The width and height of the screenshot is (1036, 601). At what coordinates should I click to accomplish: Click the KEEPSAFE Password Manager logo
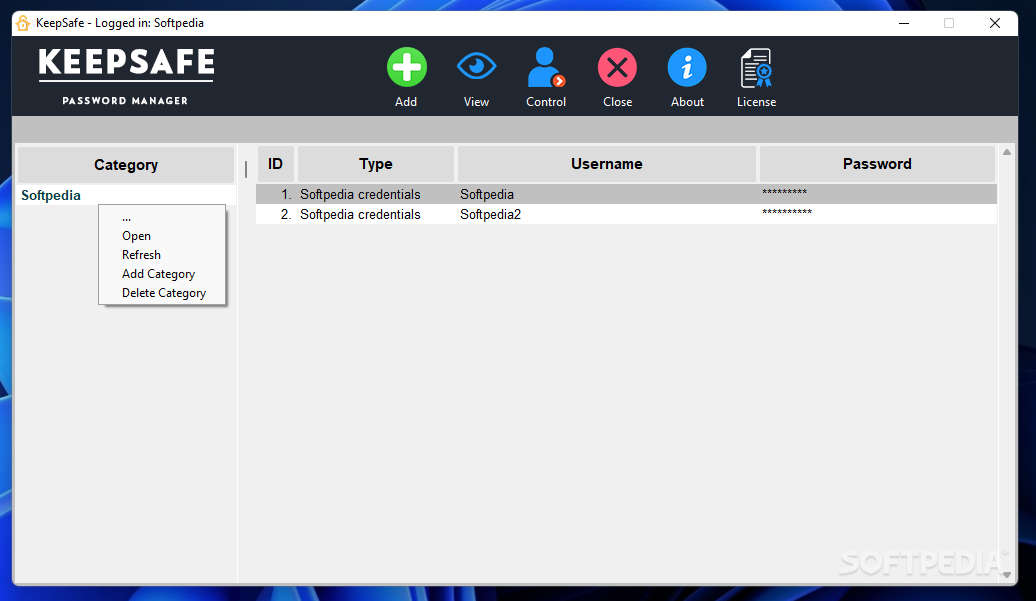click(x=126, y=77)
